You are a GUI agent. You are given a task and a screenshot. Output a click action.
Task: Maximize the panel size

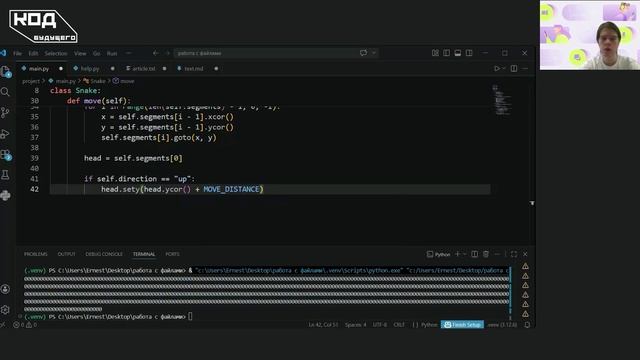pyautogui.click(x=514, y=254)
